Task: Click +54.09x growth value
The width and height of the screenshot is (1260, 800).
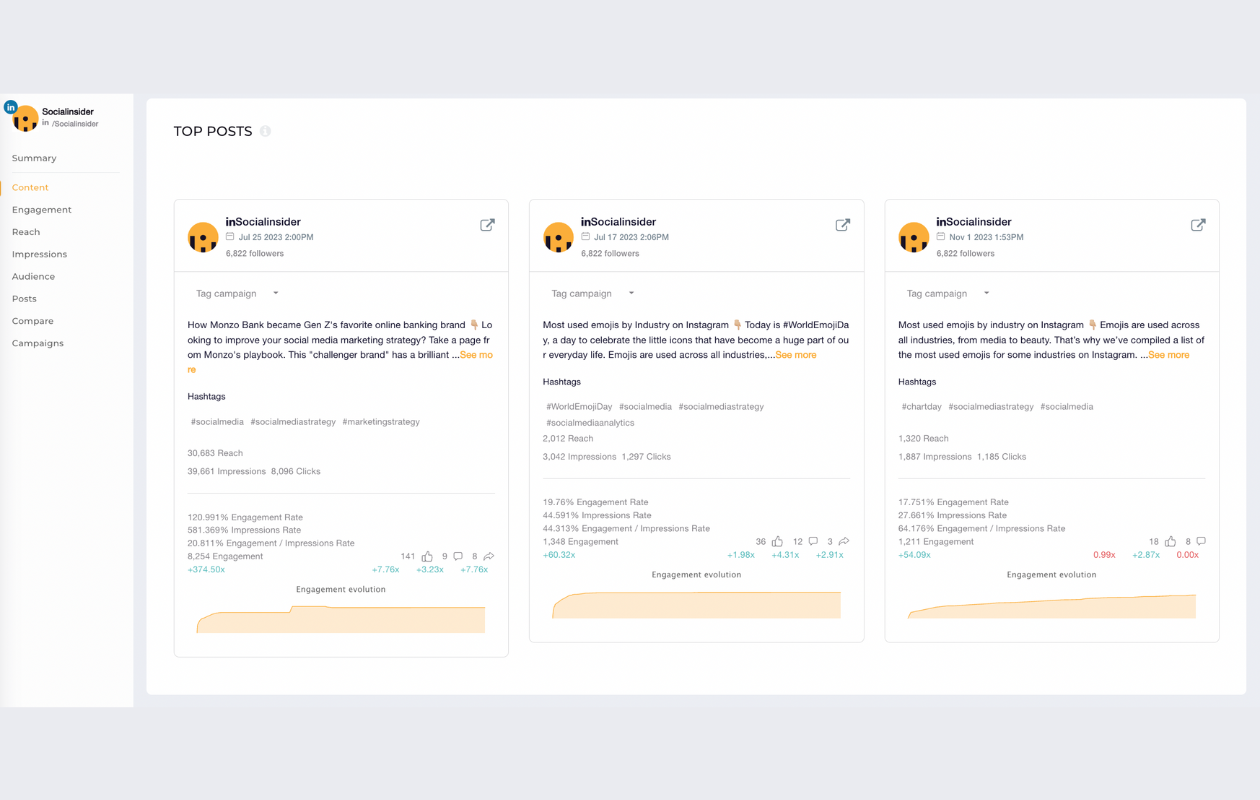Action: pyautogui.click(x=914, y=555)
